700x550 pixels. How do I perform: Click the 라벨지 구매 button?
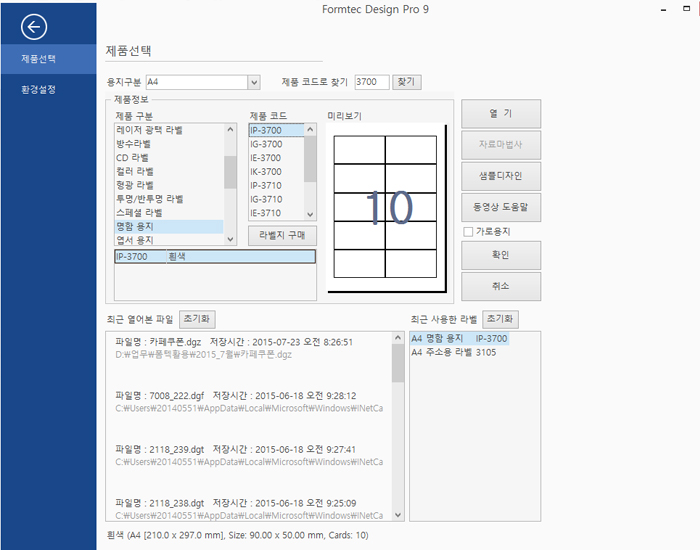pyautogui.click(x=282, y=236)
